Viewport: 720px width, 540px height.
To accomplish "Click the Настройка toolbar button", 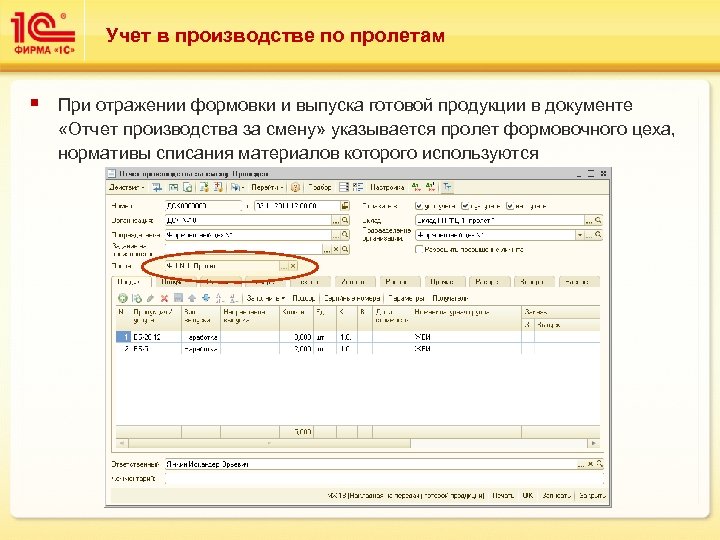I will (x=387, y=187).
